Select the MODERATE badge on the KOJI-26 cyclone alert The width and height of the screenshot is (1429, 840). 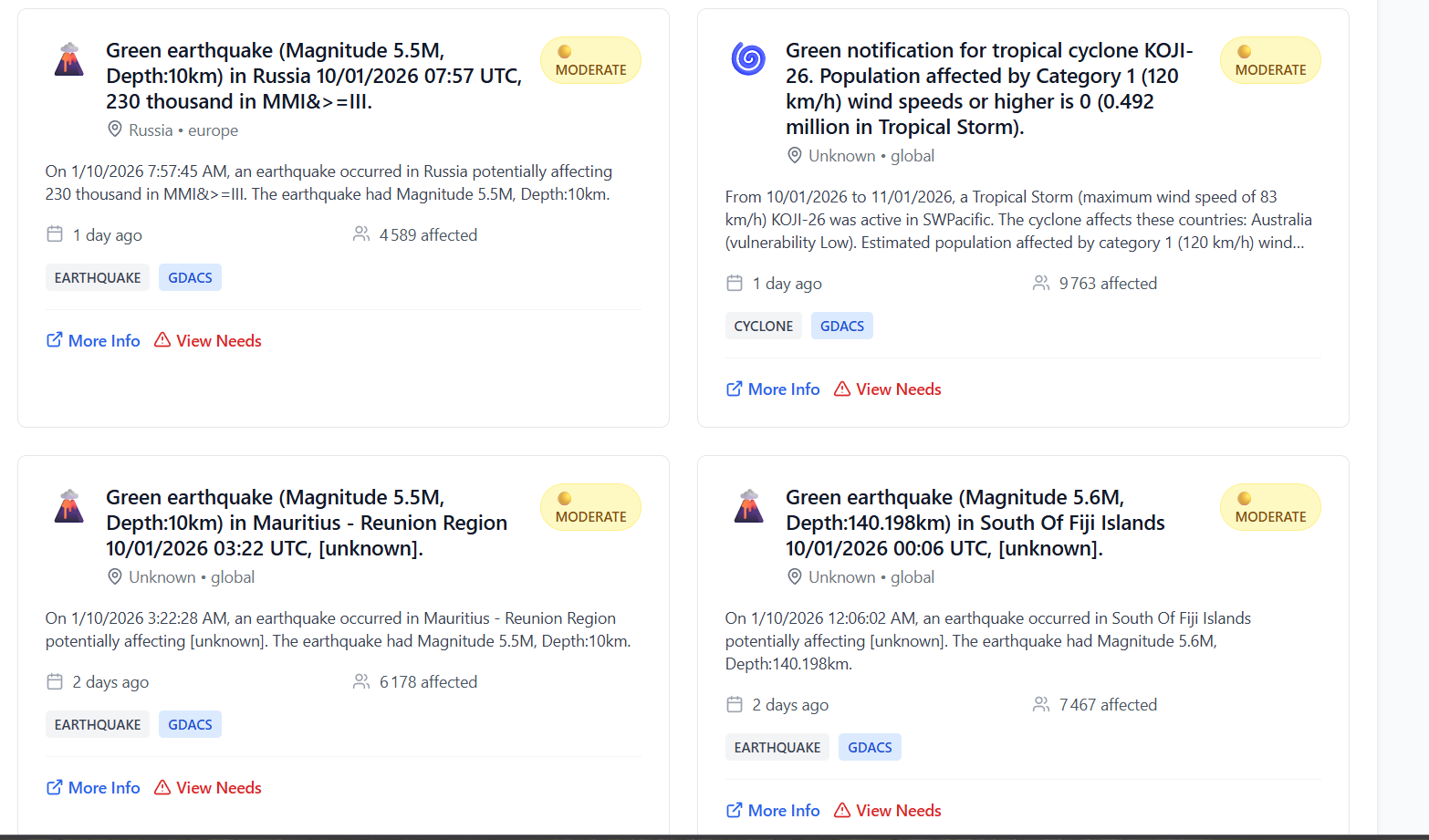1270,60
